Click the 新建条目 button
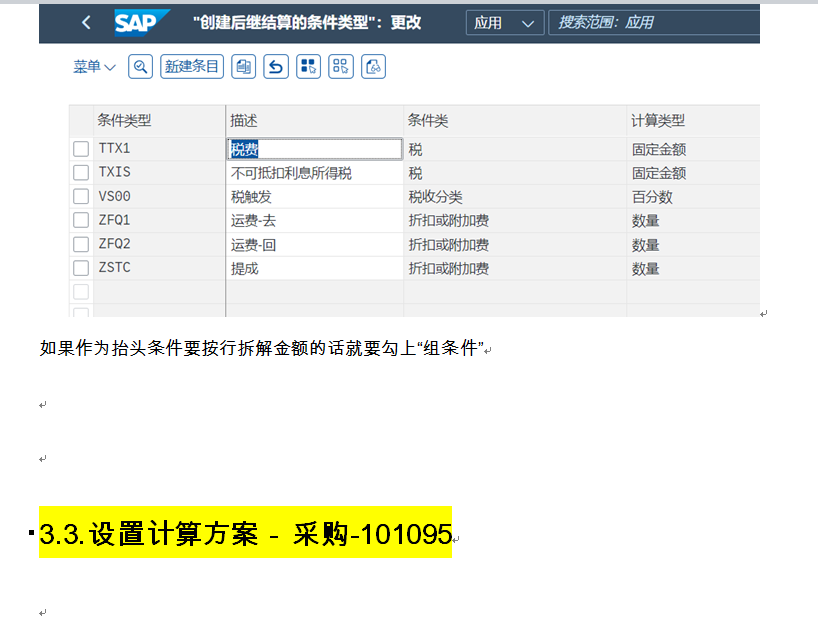This screenshot has width=818, height=630. [x=192, y=67]
